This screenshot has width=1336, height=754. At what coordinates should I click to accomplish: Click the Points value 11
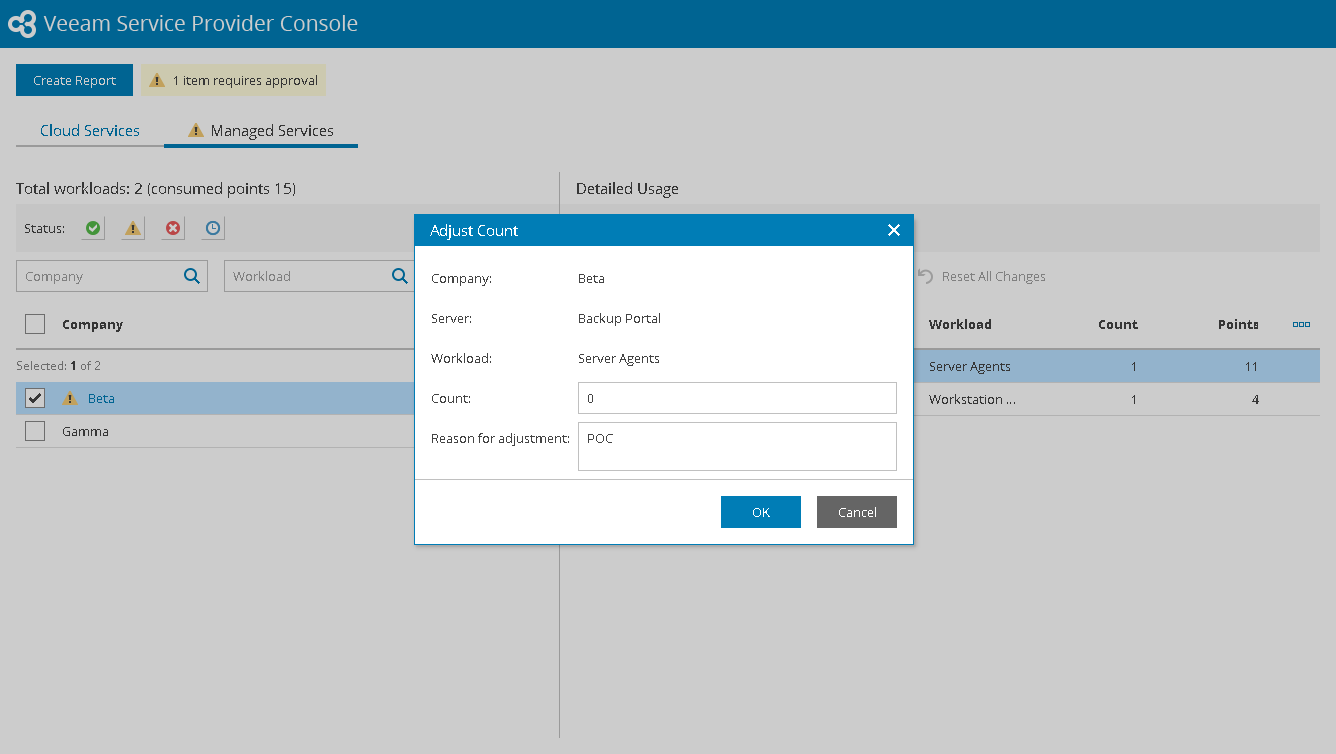pos(1251,366)
